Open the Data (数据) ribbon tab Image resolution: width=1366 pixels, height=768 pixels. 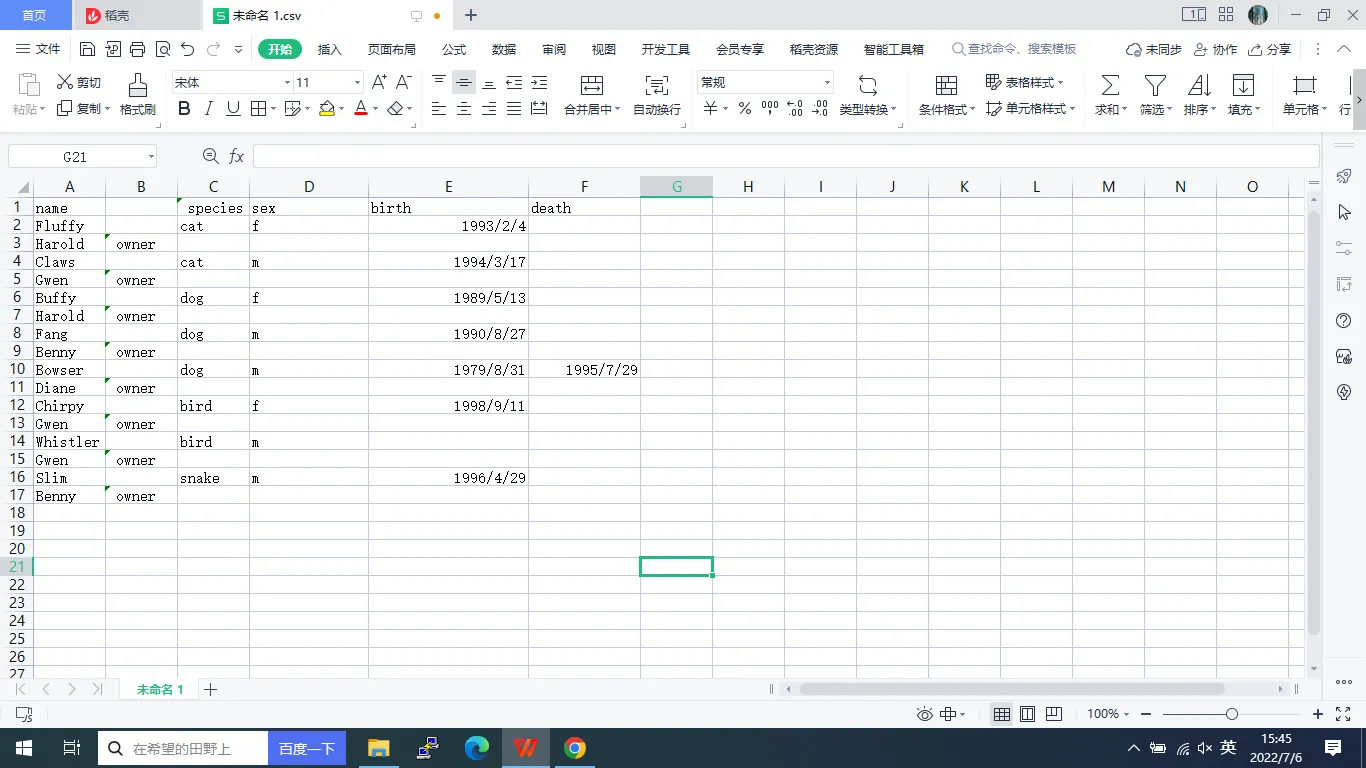(504, 49)
